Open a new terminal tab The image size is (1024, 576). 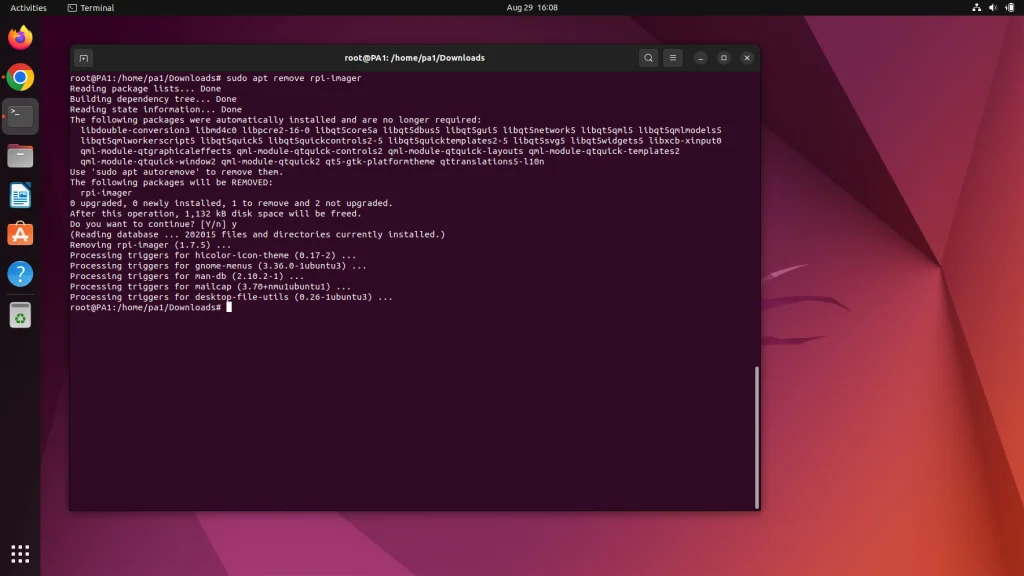(84, 58)
